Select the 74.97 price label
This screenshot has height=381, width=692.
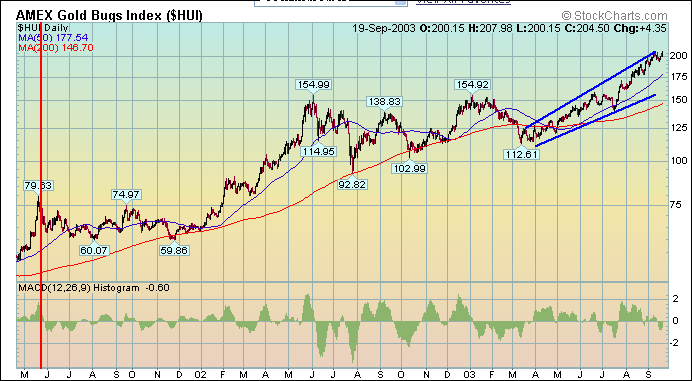click(x=126, y=194)
